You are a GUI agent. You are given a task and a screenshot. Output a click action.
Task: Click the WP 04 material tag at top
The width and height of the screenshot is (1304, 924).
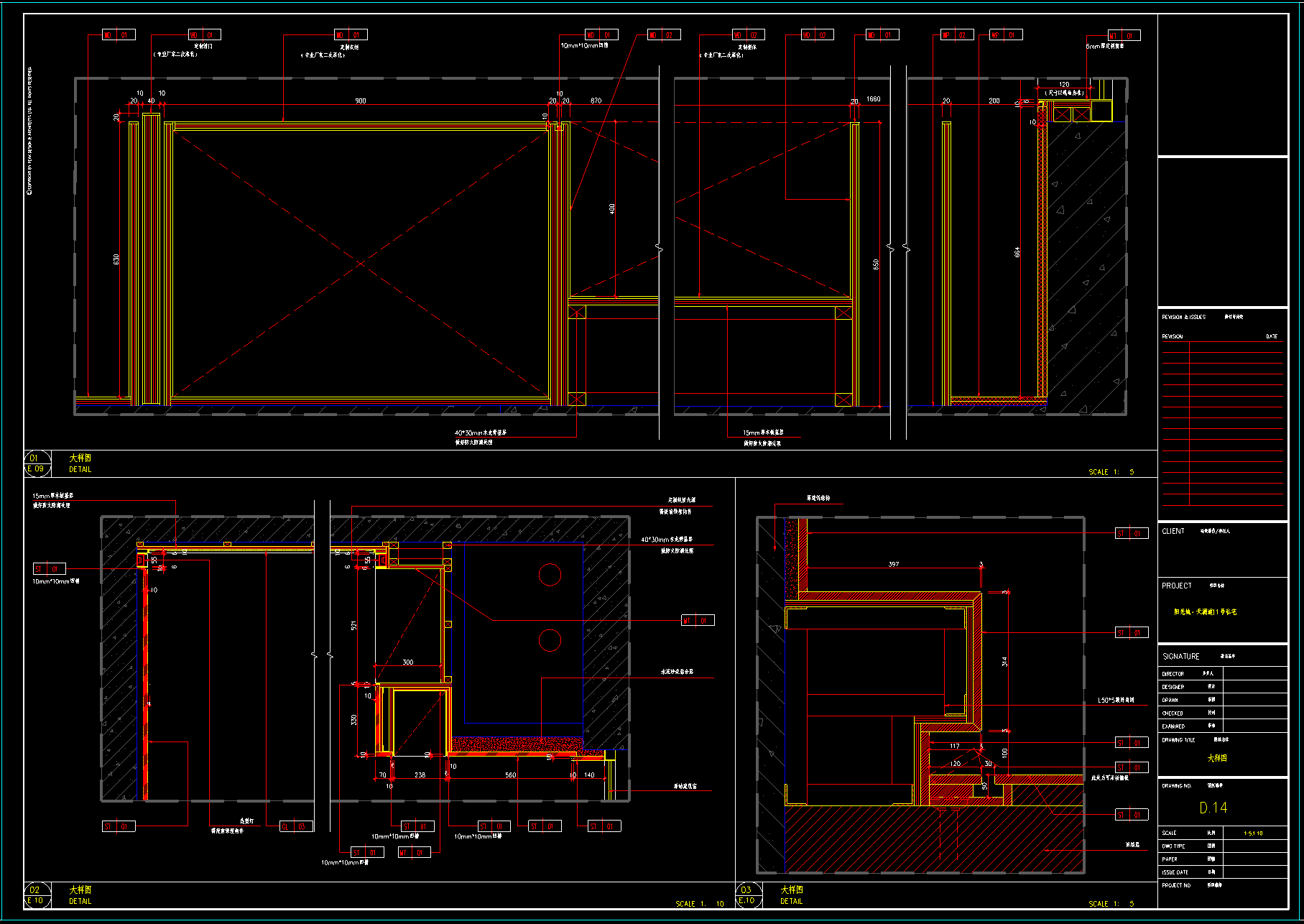coord(1007,34)
